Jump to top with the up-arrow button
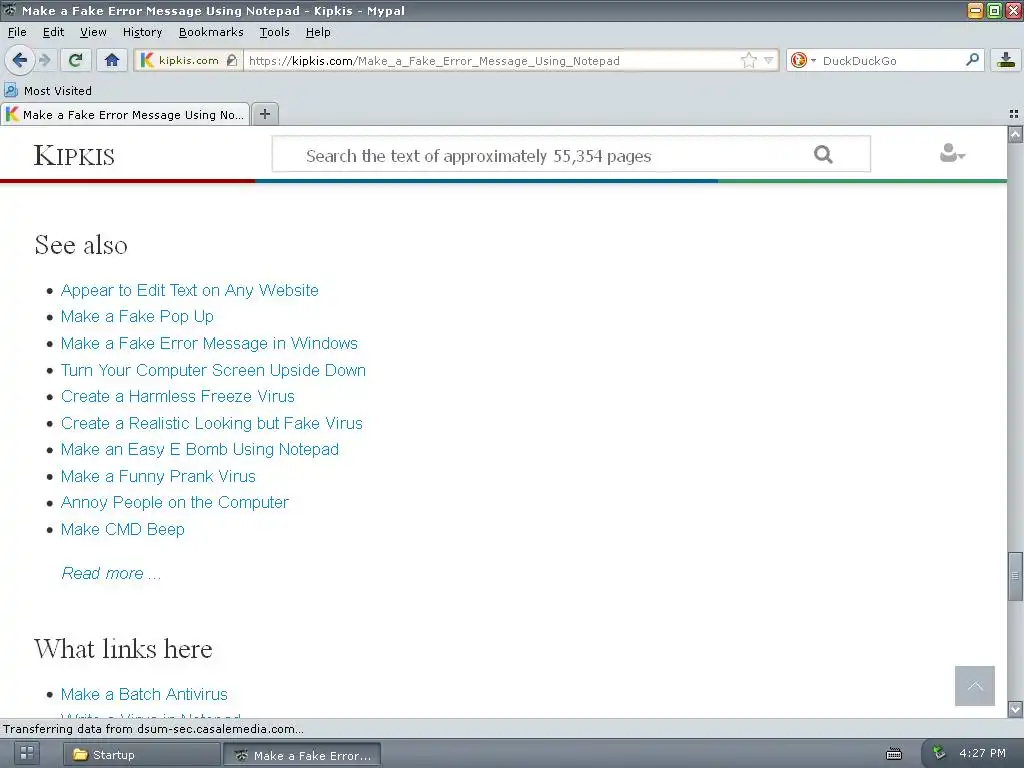The image size is (1024, 768). coord(974,686)
